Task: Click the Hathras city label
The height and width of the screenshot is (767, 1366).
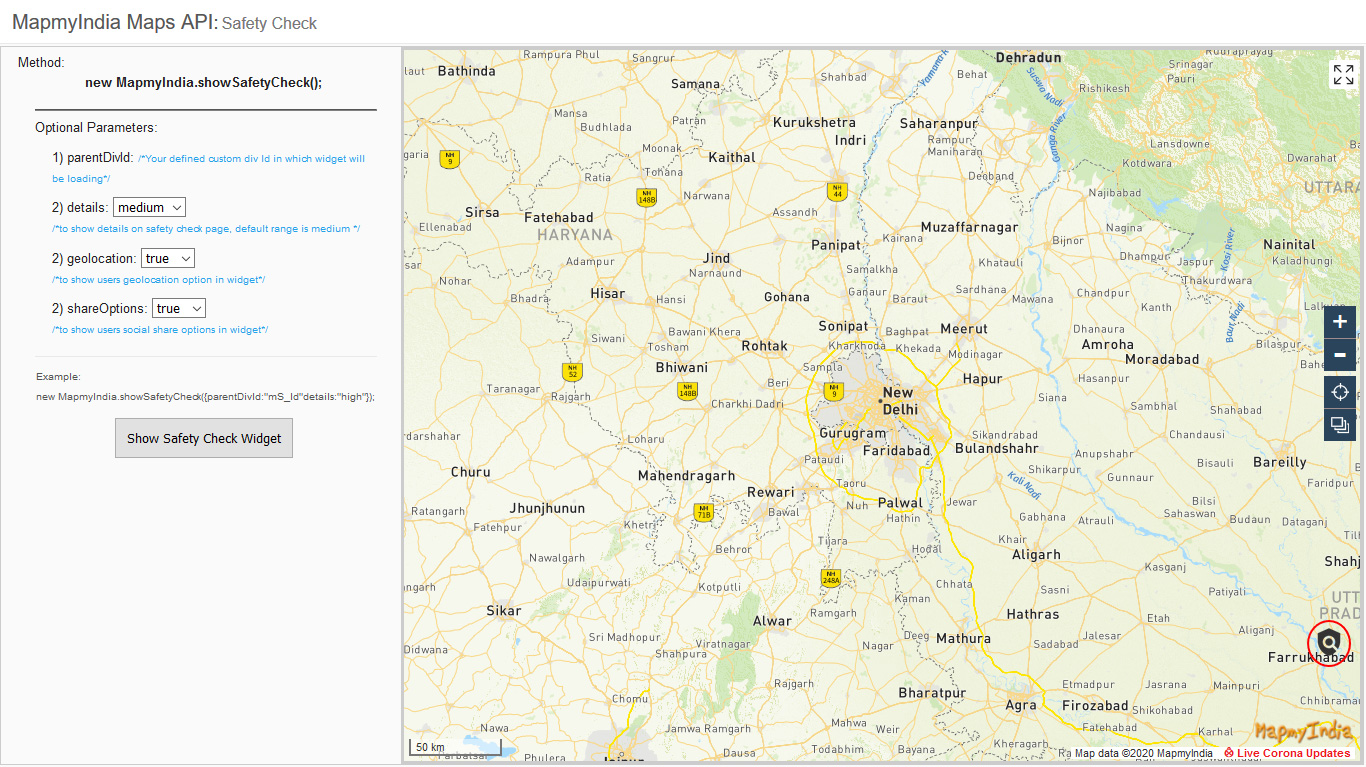Action: click(x=1033, y=614)
